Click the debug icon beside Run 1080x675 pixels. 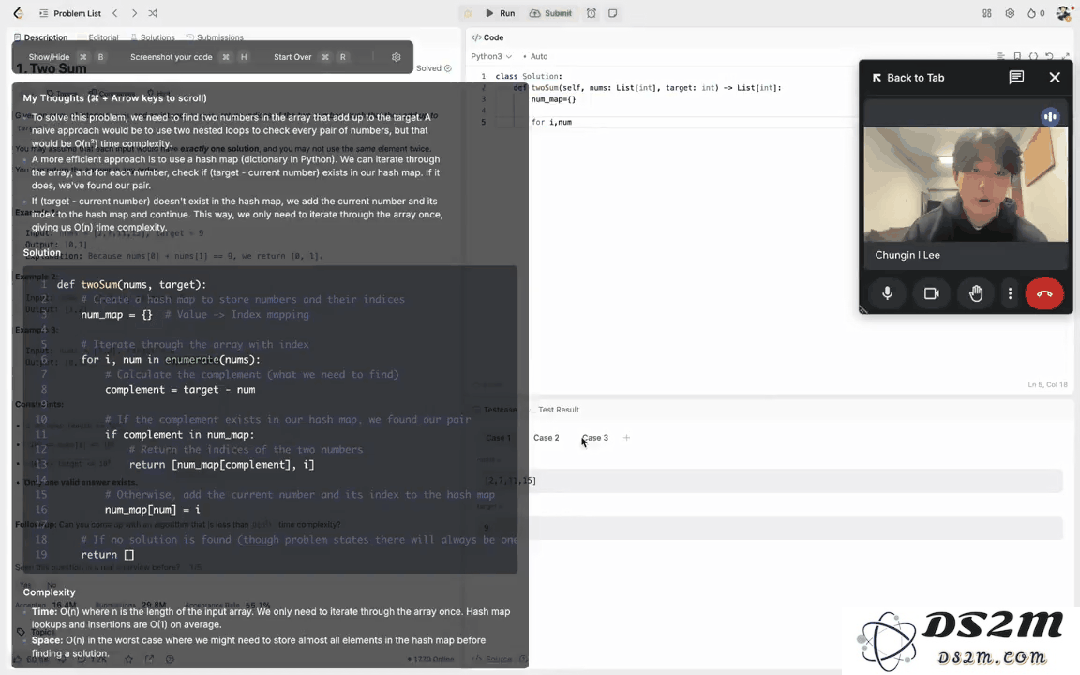pos(468,13)
